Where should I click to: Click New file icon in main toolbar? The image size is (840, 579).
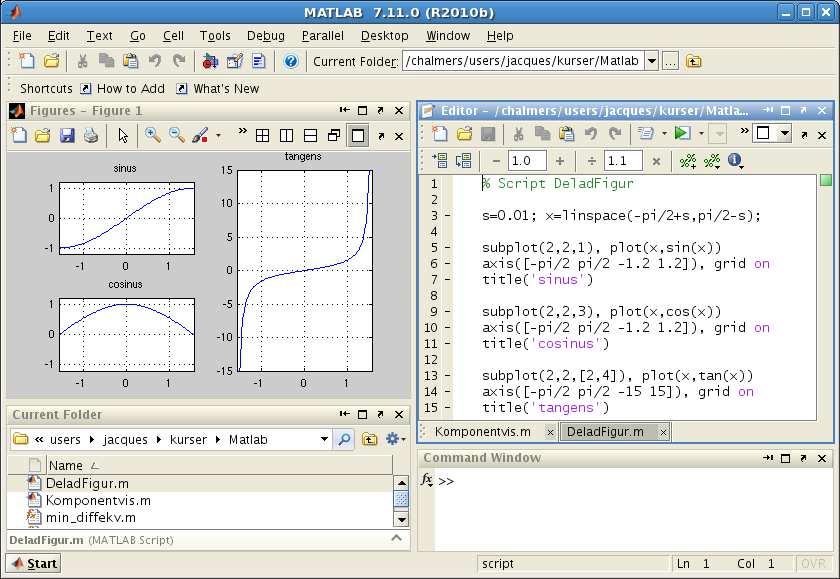point(26,61)
